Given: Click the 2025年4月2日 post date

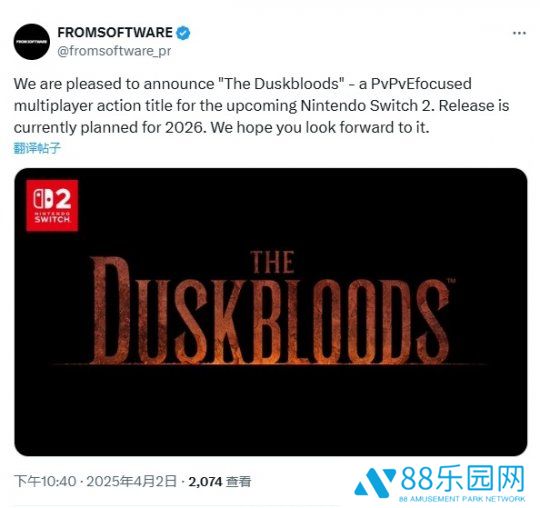Looking at the screenshot, I should tap(131, 481).
